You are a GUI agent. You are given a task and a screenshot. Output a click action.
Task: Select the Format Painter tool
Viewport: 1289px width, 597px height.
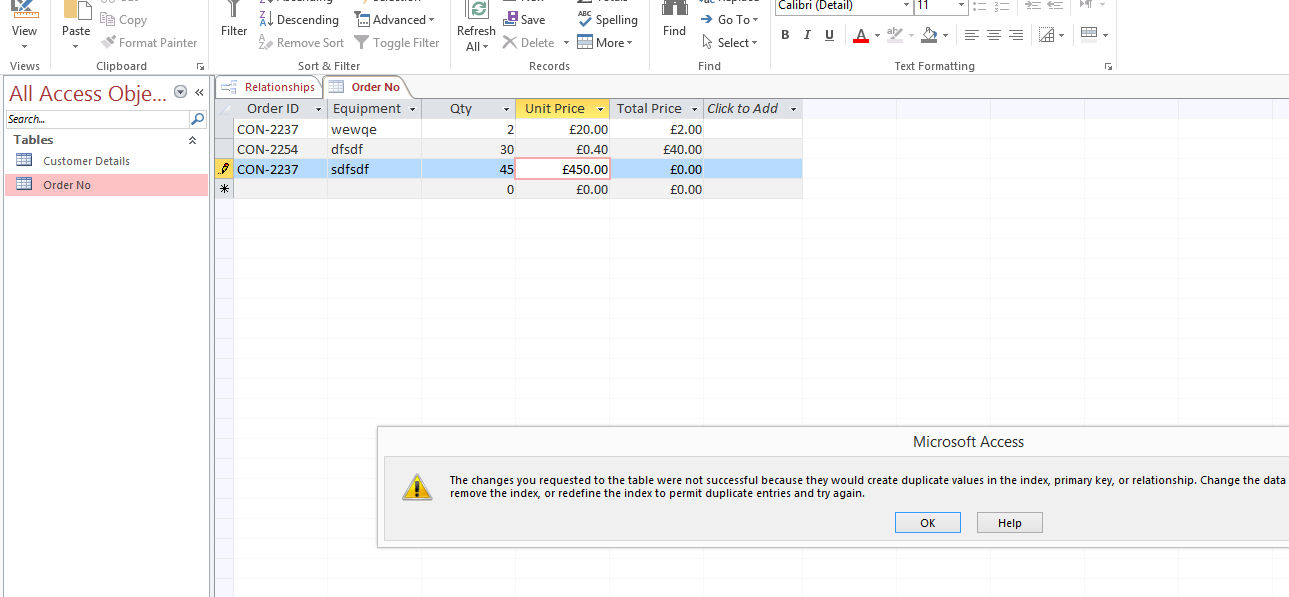149,43
